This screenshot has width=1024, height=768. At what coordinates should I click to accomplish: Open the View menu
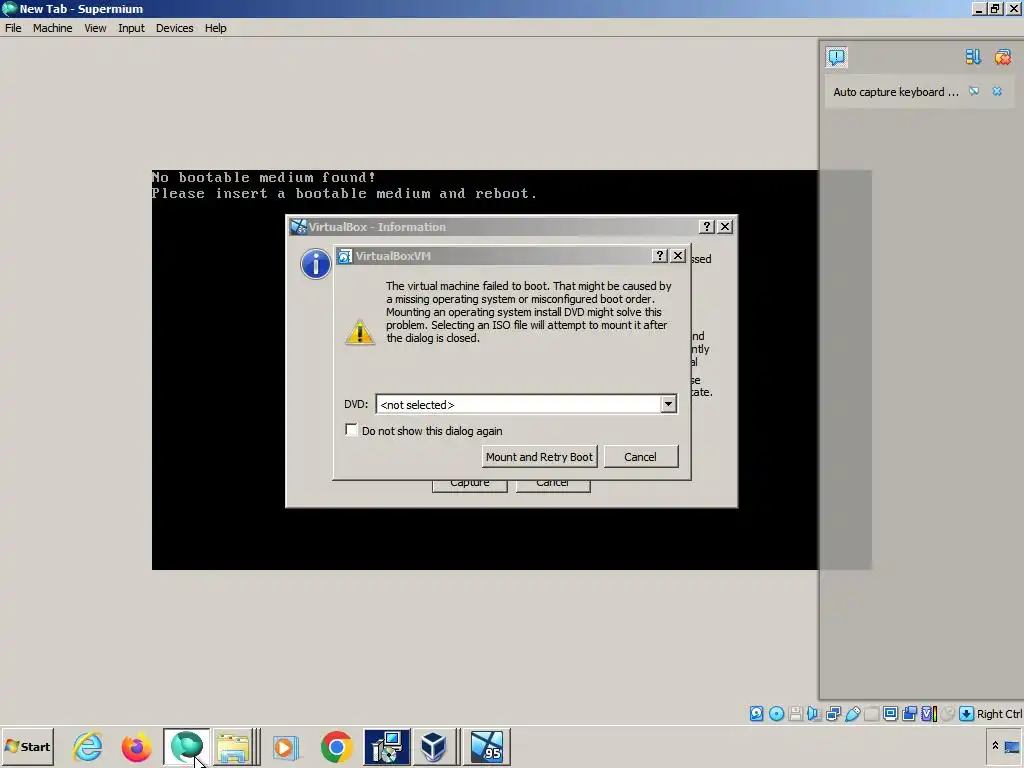[x=95, y=28]
